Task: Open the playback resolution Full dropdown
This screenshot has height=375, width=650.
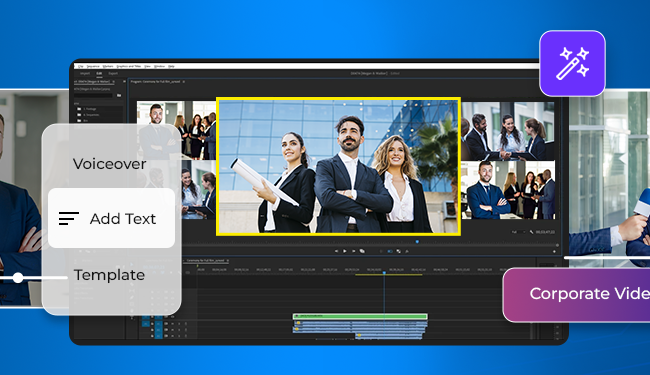Action: (x=519, y=232)
